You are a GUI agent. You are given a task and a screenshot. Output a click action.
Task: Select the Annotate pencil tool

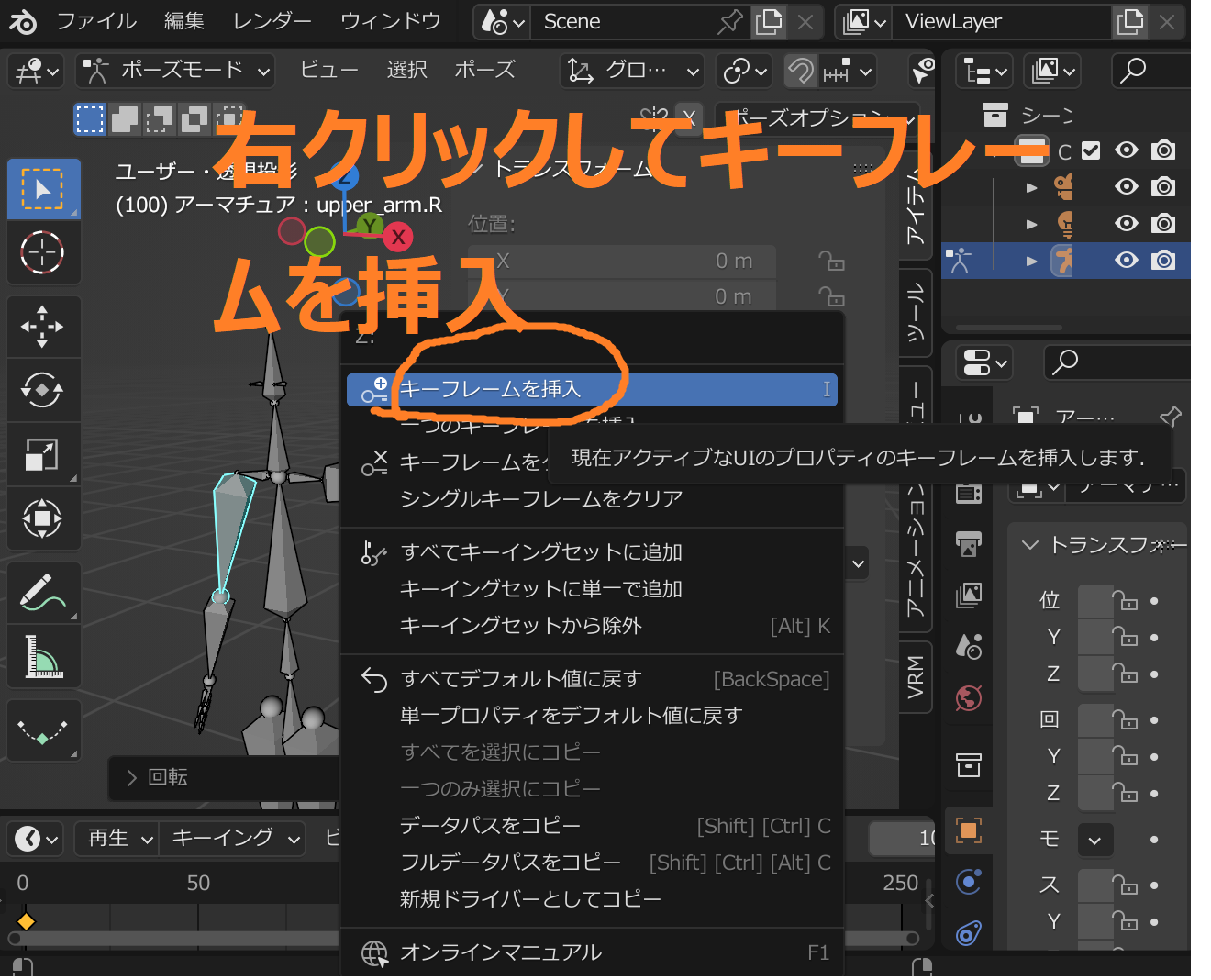[42, 592]
